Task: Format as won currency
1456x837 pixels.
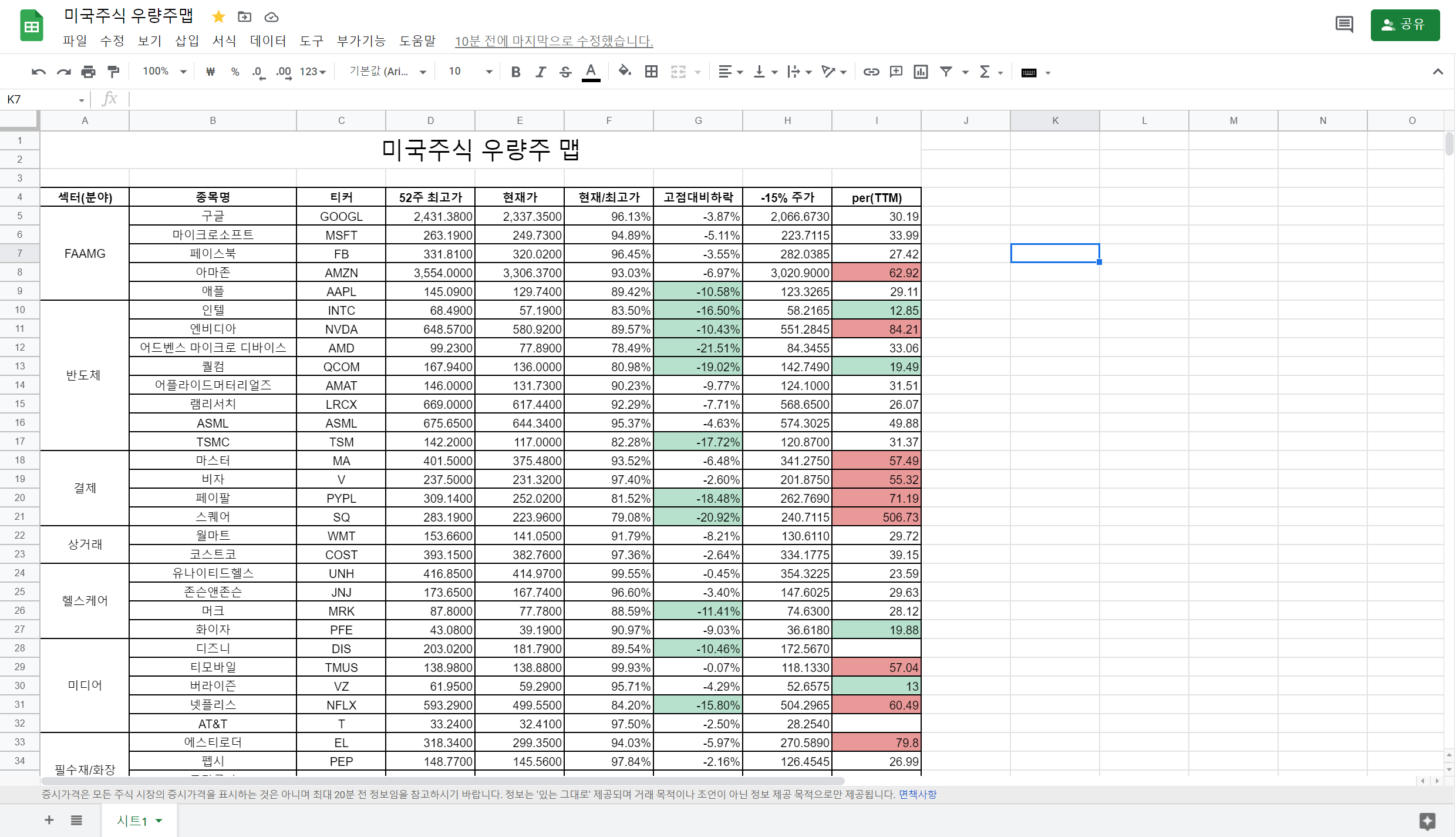Action: (x=210, y=72)
